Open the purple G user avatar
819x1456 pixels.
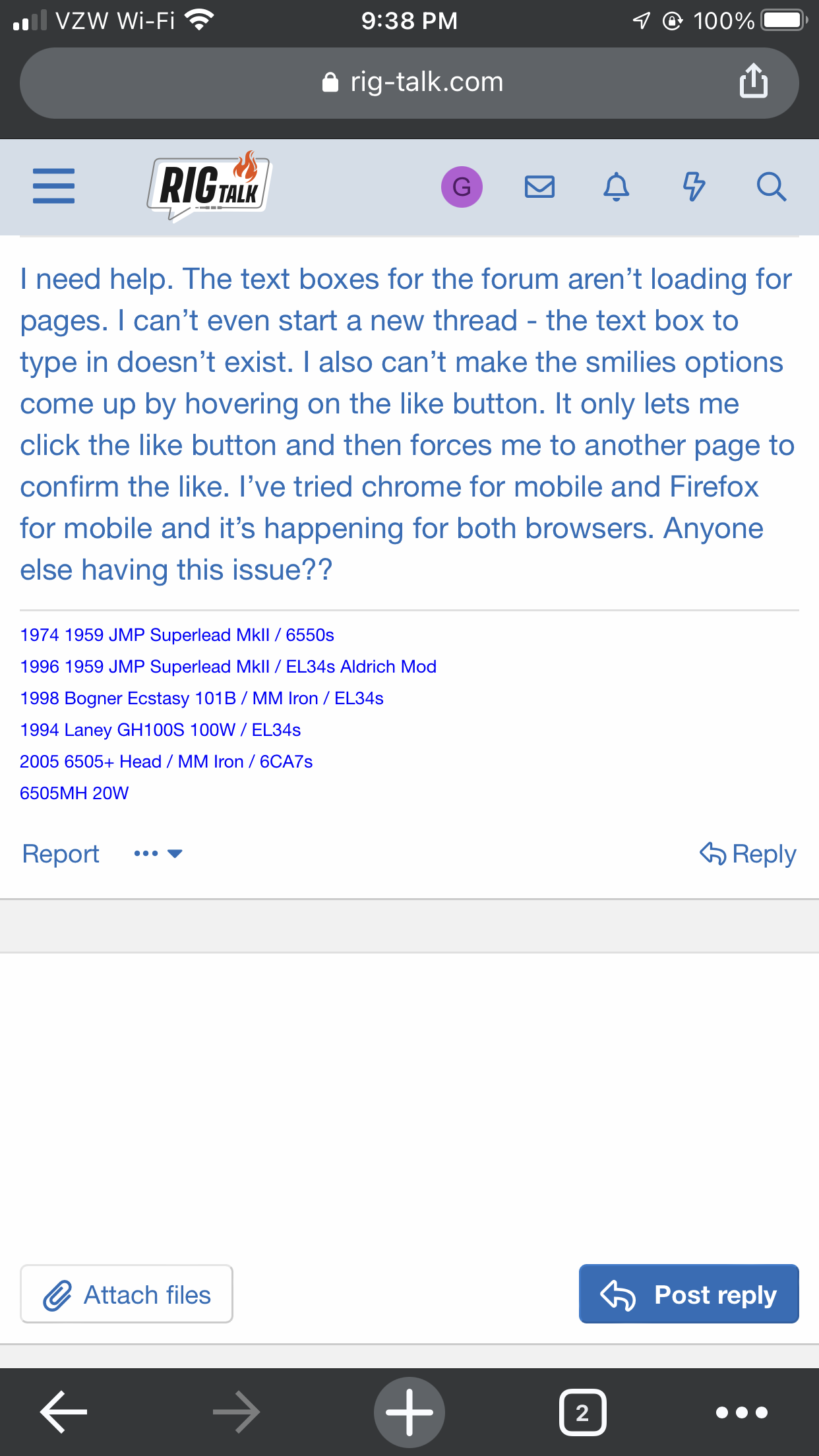(x=462, y=187)
